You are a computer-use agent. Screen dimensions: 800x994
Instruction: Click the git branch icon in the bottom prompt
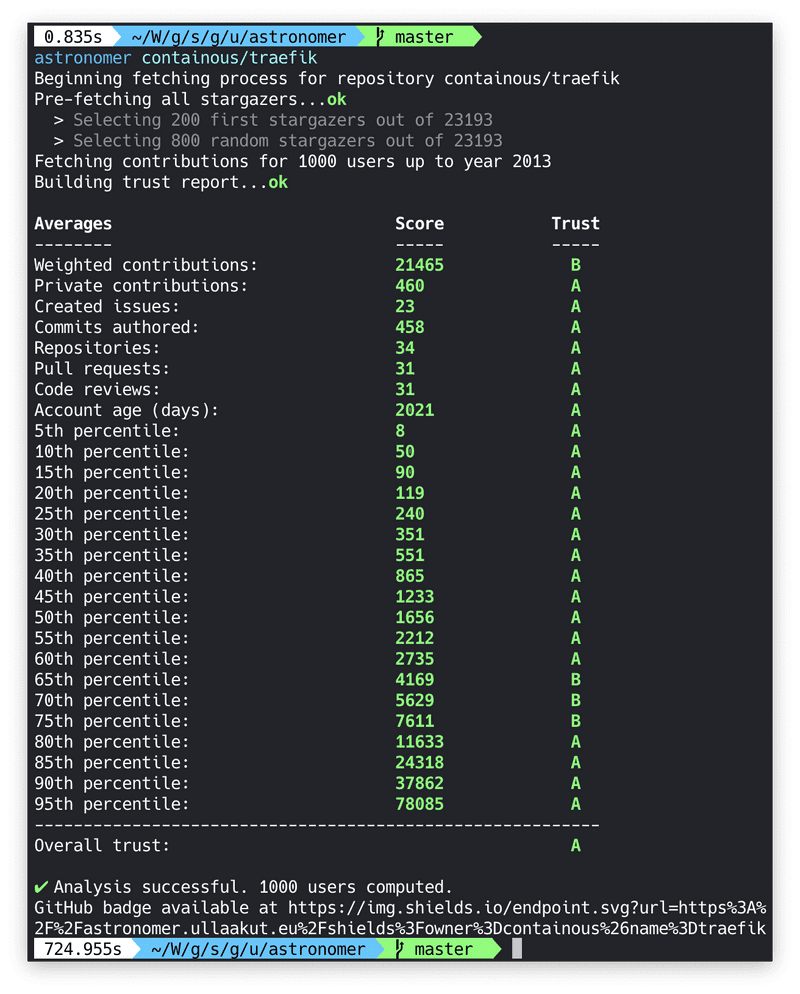(x=399, y=949)
